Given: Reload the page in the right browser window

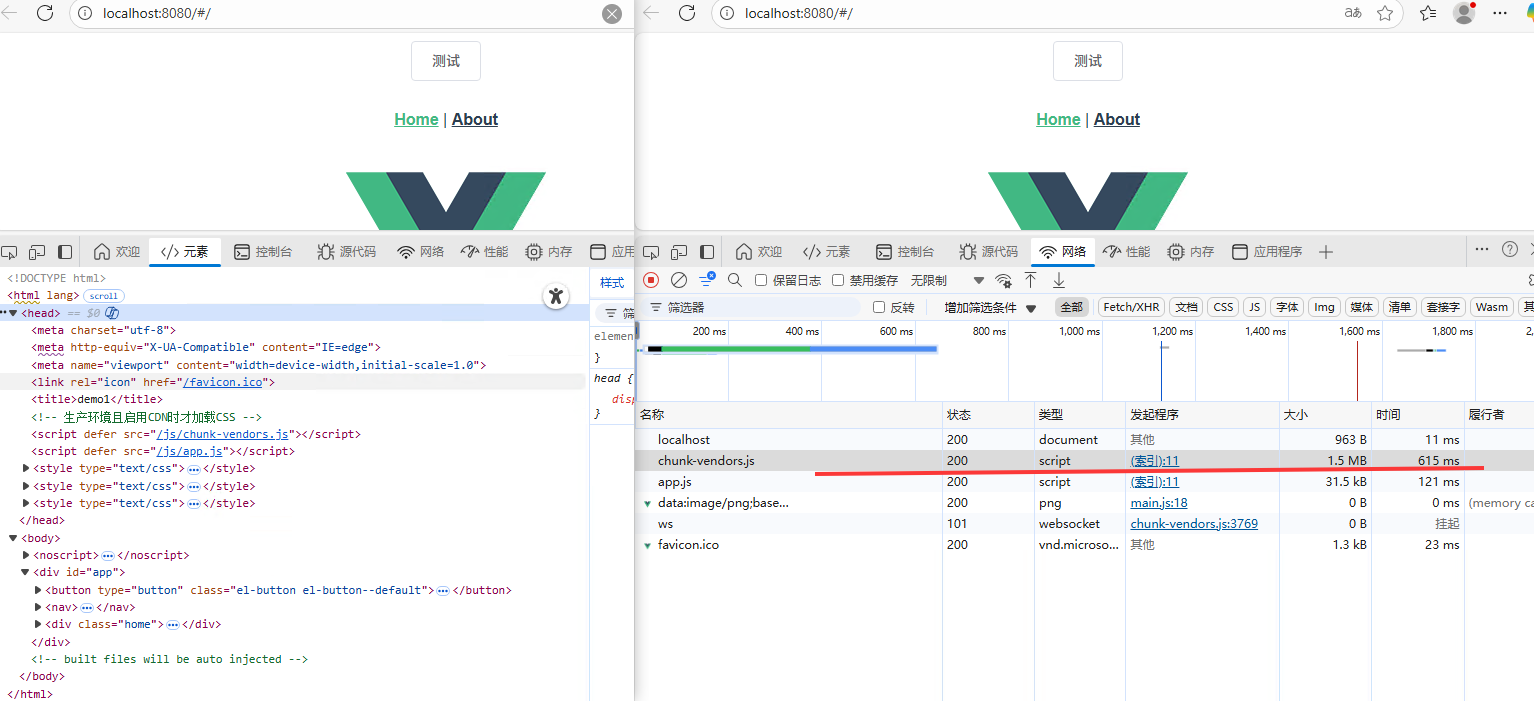Looking at the screenshot, I should 686,13.
